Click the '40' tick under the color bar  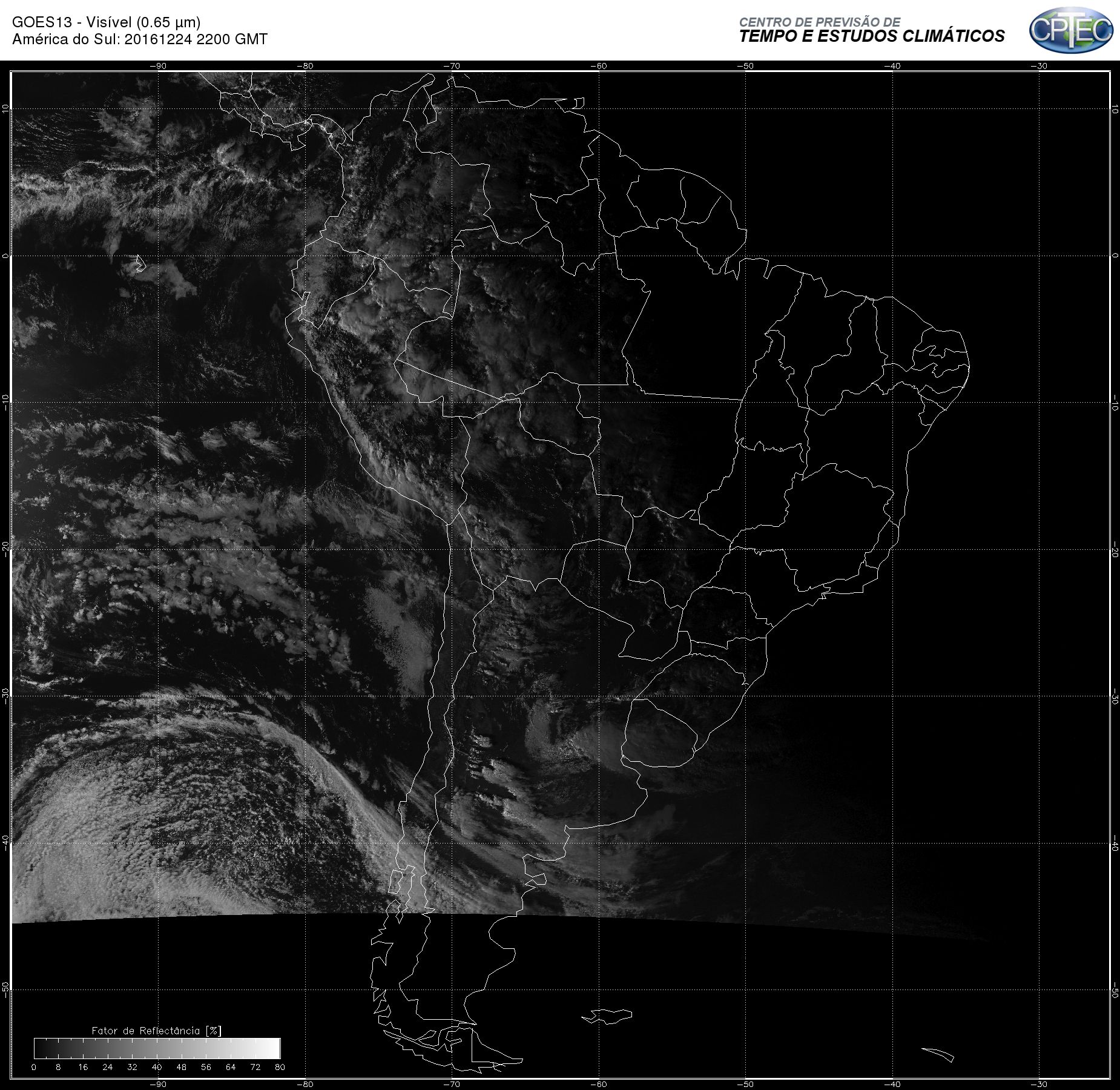[x=157, y=1067]
